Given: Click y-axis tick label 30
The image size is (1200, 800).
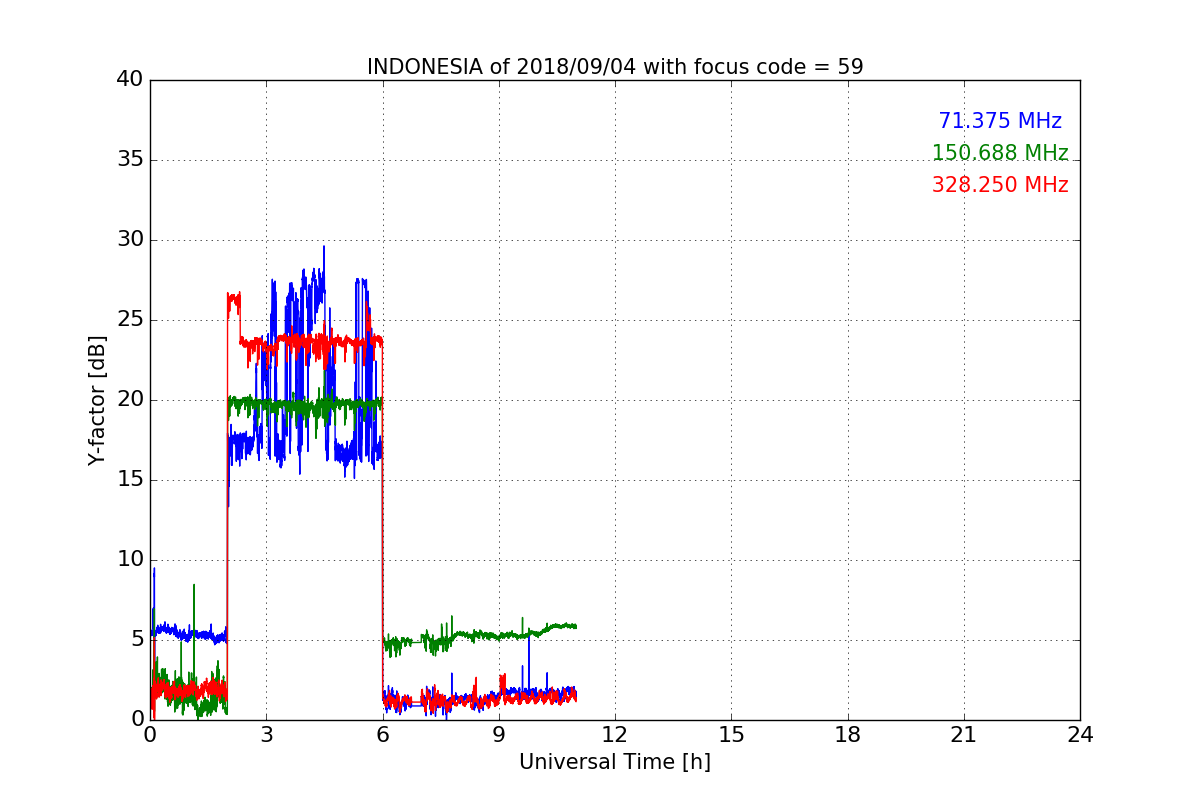Looking at the screenshot, I should [x=130, y=240].
